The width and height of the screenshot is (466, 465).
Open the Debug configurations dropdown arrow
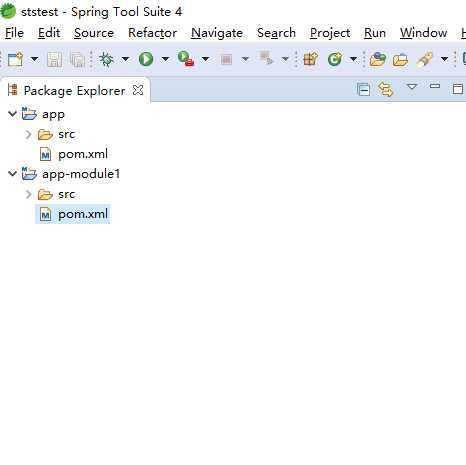pos(125,59)
